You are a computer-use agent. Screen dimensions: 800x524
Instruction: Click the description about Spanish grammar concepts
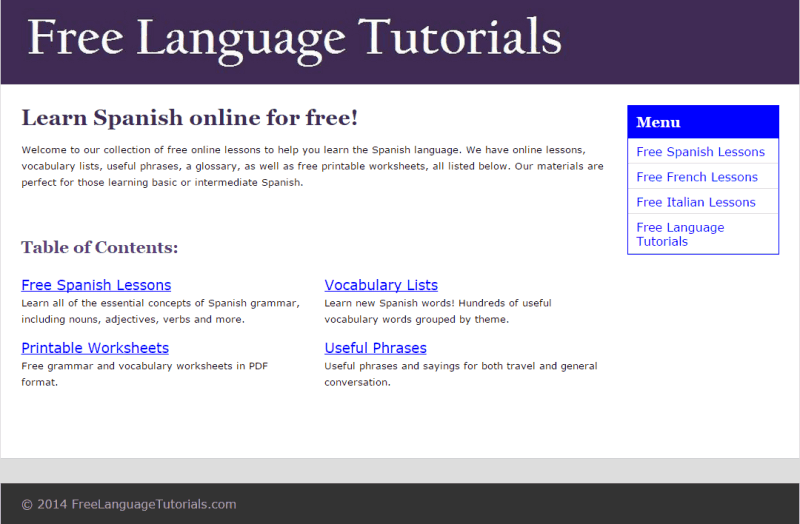coord(160,311)
